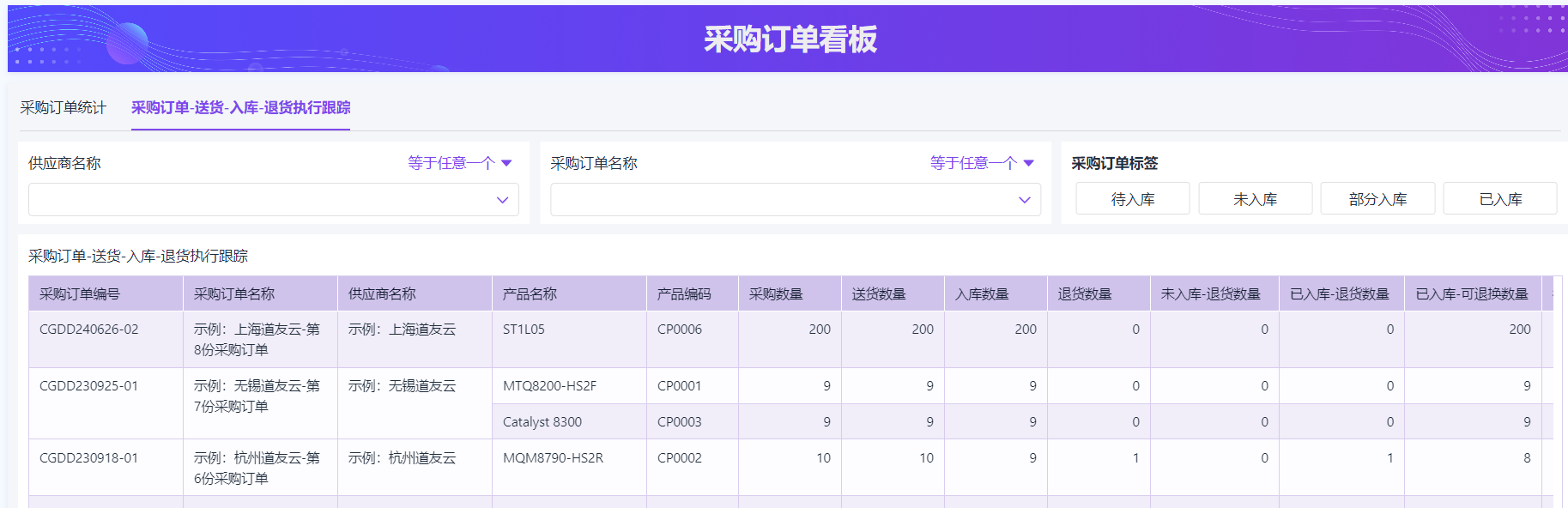Screen dimensions: 1568x508
Task: Open 采购订单名称 filter condition 等于任意一个
Action: (x=982, y=163)
